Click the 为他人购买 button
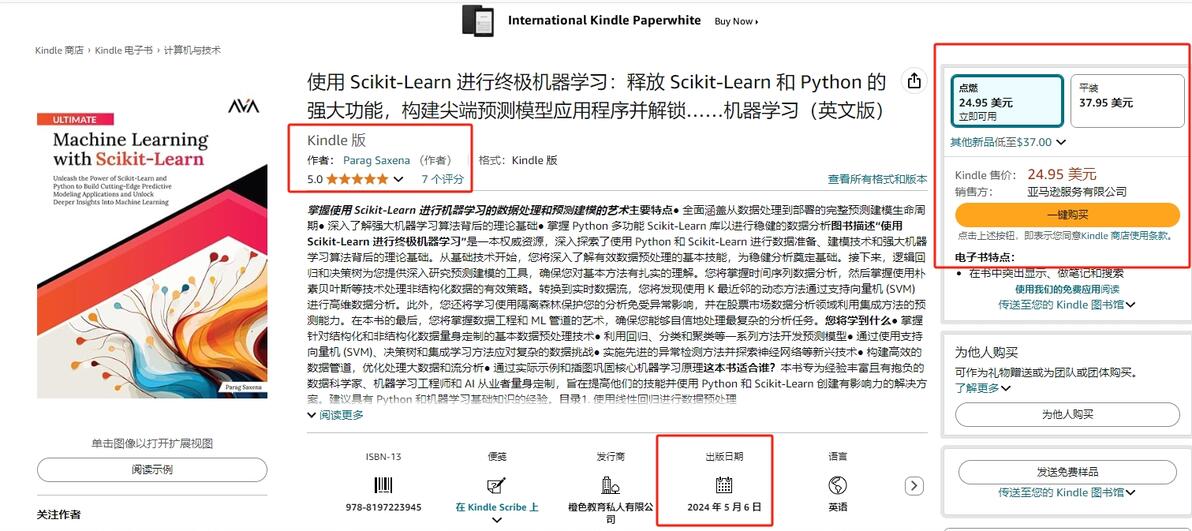 [1067, 415]
